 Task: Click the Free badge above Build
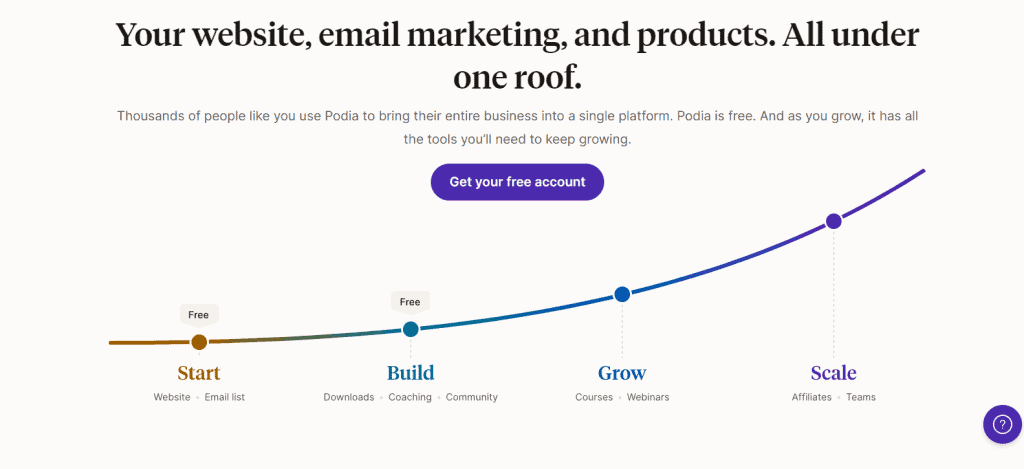click(410, 302)
